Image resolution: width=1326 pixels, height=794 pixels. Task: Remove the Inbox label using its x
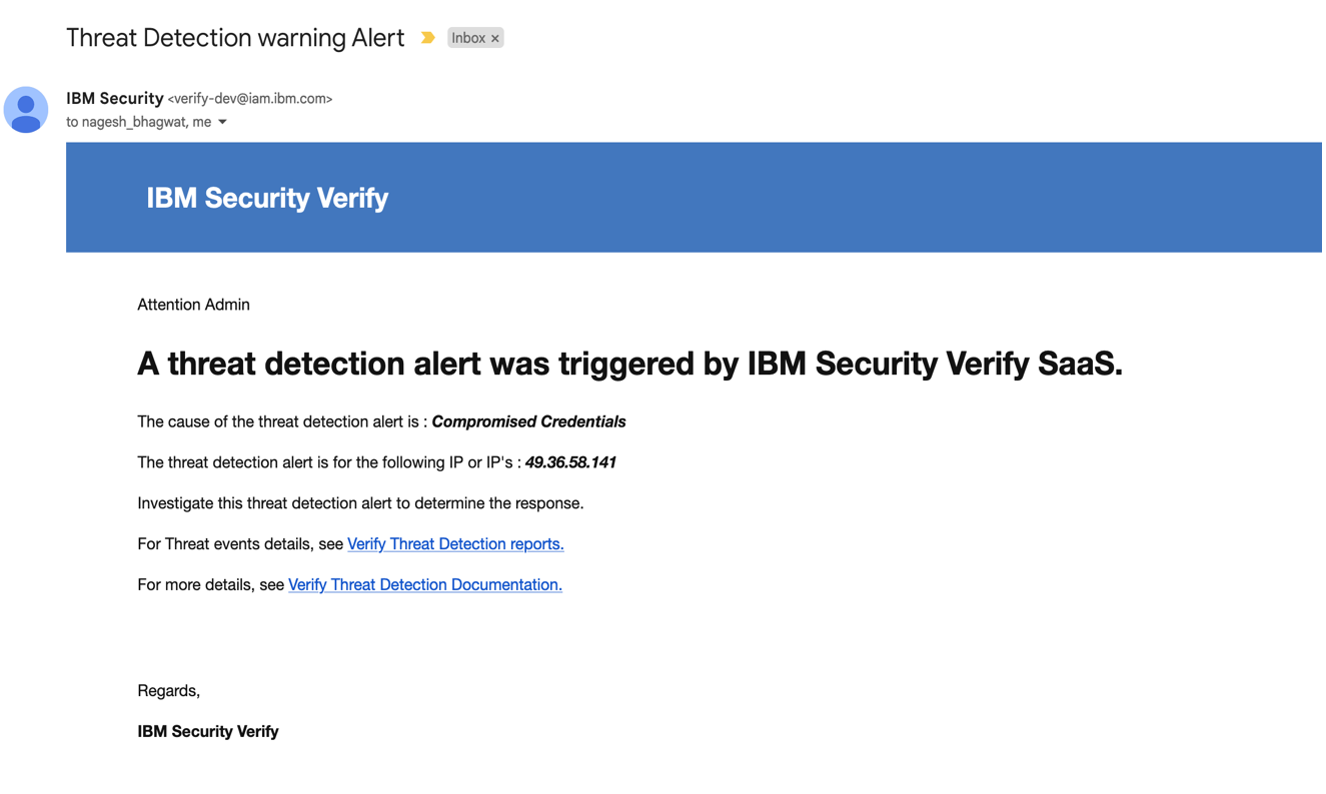click(x=495, y=39)
